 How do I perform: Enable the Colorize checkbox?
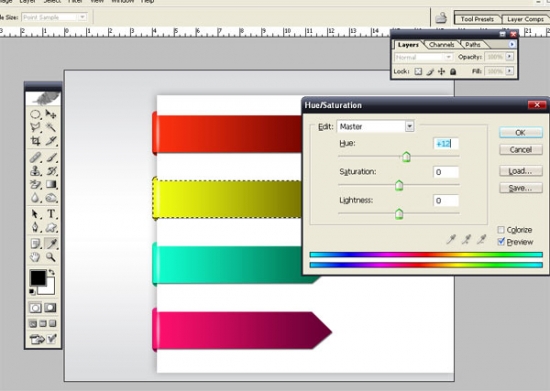501,230
